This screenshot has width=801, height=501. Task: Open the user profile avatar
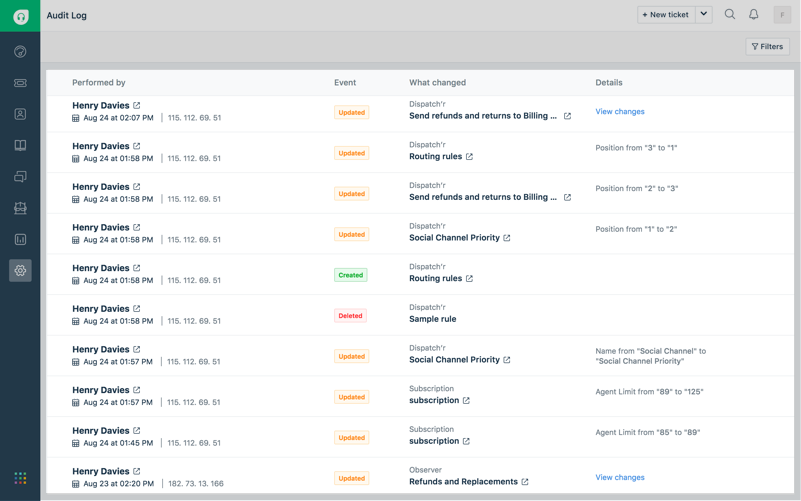[x=782, y=15]
